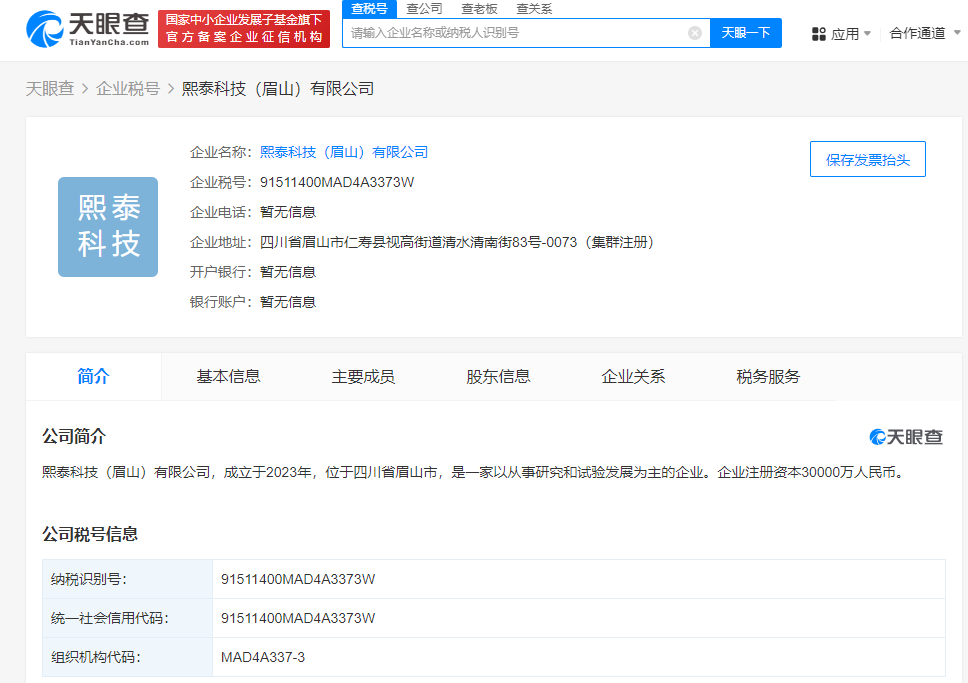Click the 纳税识别号 label cell
The height and width of the screenshot is (683, 968).
pos(127,579)
